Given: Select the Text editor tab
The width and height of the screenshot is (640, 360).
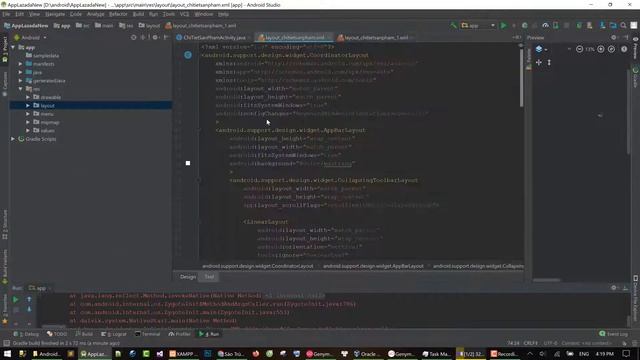Looking at the screenshot, I should pyautogui.click(x=209, y=277).
